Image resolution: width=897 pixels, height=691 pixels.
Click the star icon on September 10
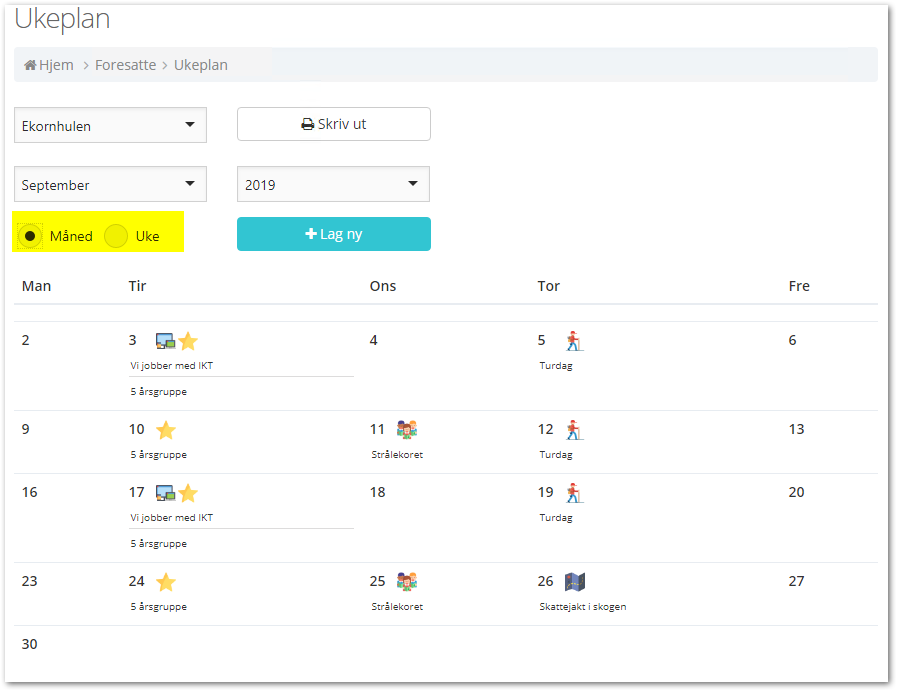166,430
